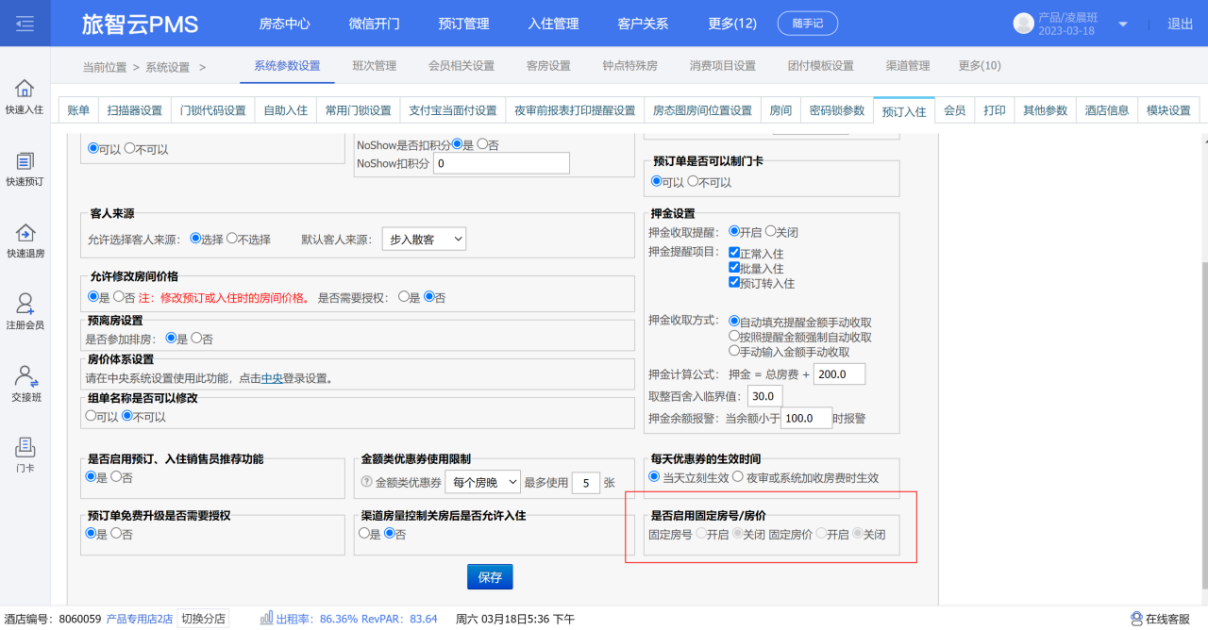Uncheck 批量入住 deposit reminder checkbox
Screen dimensions: 1208x630
tap(735, 268)
